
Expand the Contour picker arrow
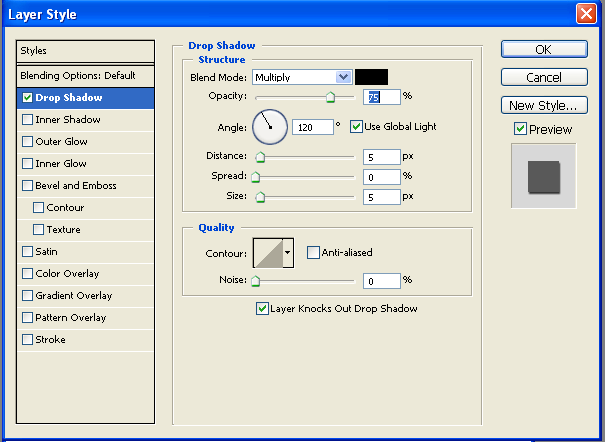click(x=288, y=253)
